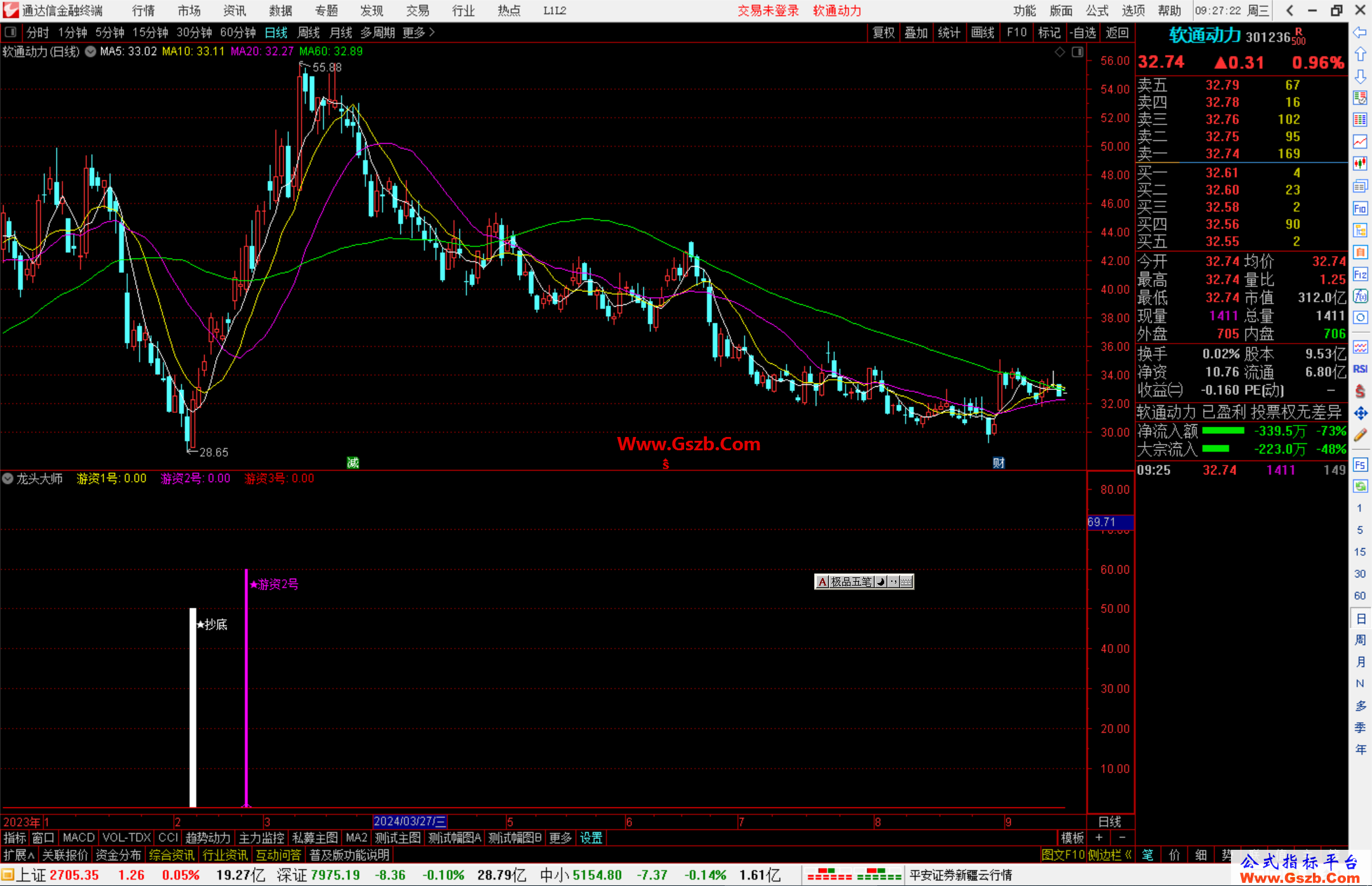Open the 复权 adjustment dropdown
This screenshot has height=886, width=1372.
point(884,32)
